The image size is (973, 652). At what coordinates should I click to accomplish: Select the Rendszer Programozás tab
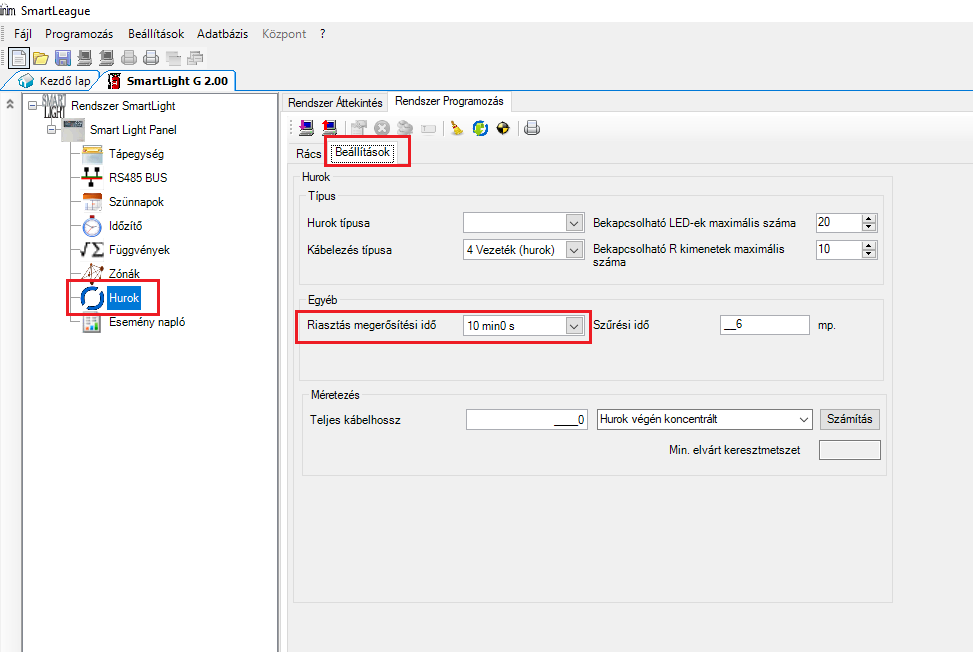[449, 101]
